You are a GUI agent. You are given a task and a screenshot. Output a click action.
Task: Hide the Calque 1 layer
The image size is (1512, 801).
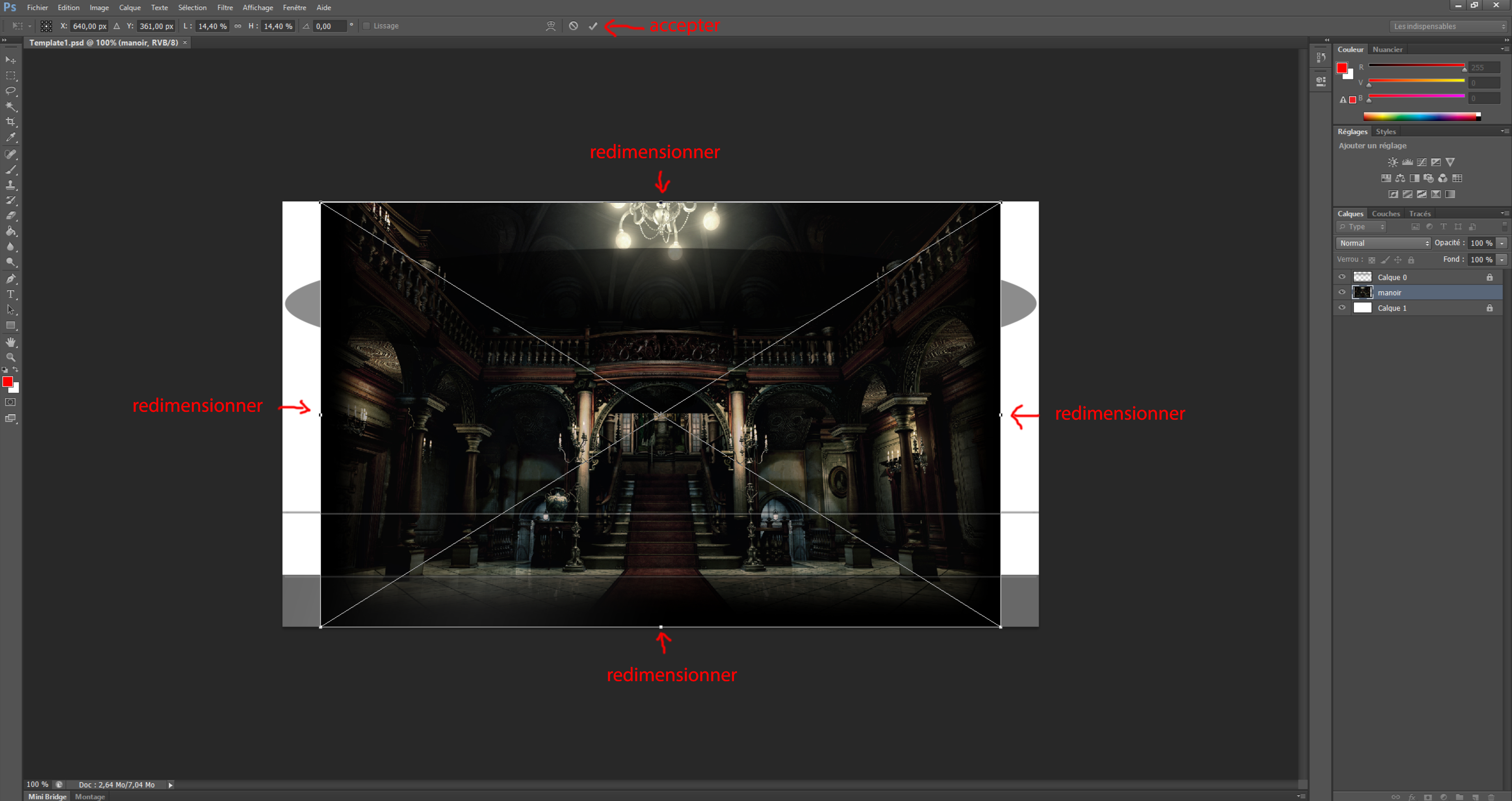(x=1342, y=308)
